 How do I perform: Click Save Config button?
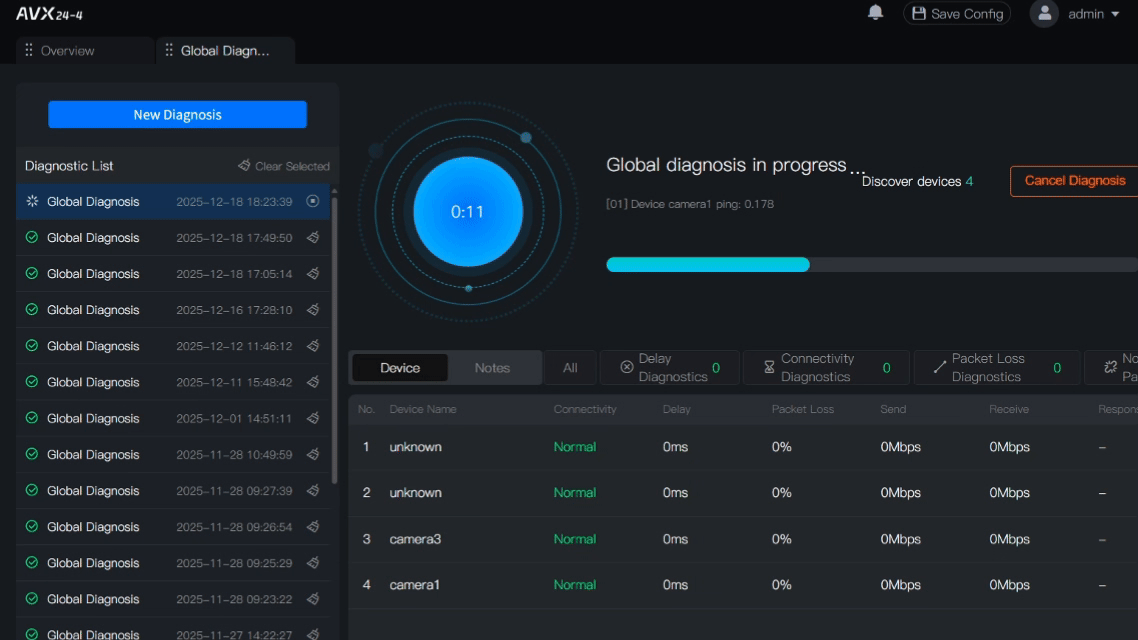[x=957, y=14]
